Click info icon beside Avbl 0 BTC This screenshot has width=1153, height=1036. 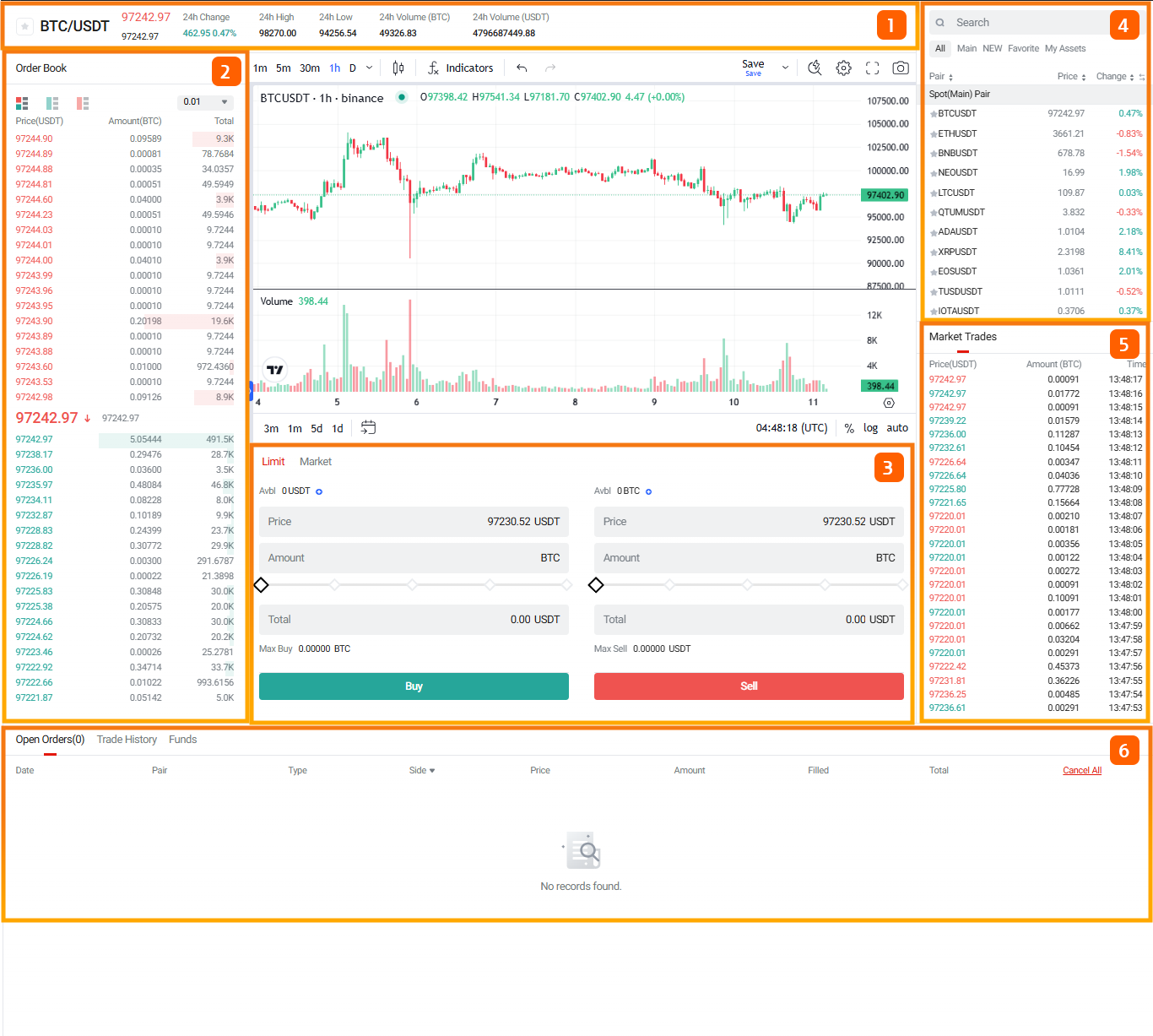pyautogui.click(x=648, y=491)
